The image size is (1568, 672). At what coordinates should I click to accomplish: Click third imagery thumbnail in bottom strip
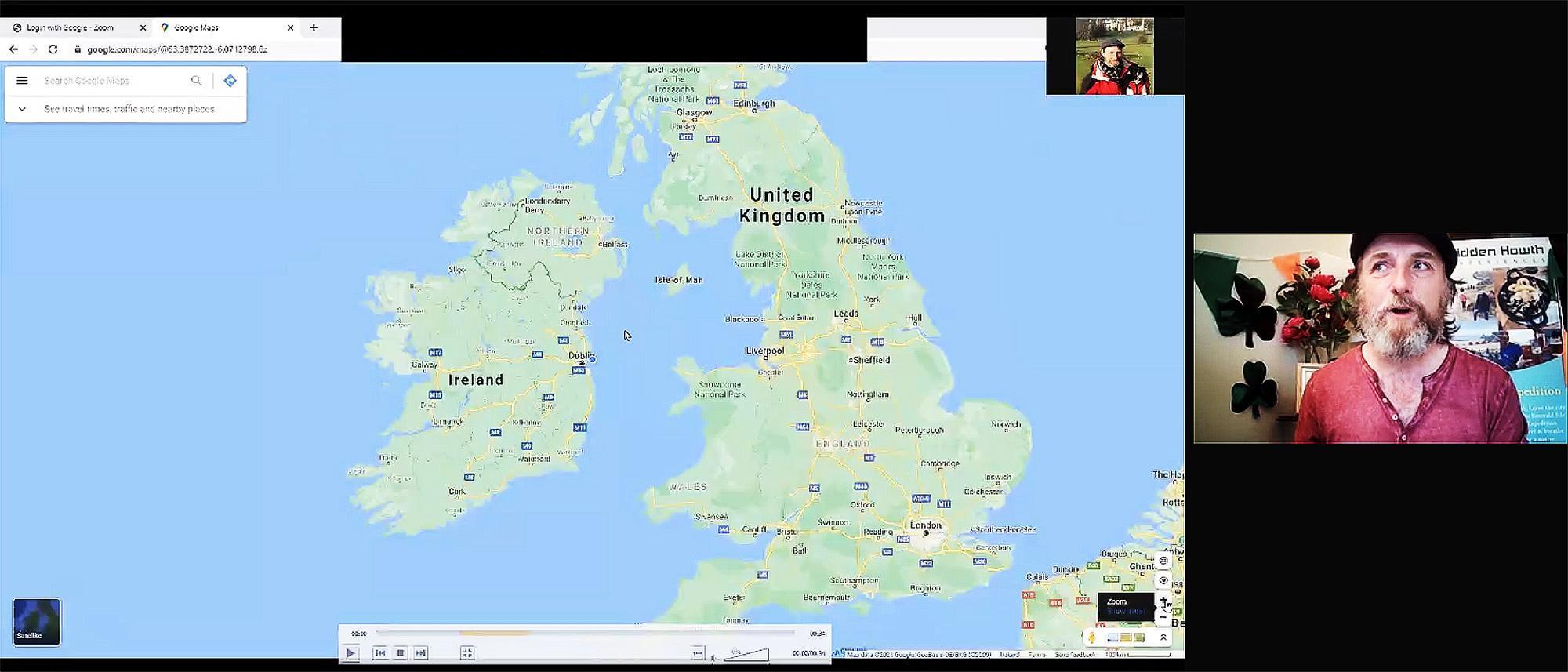click(x=1139, y=638)
